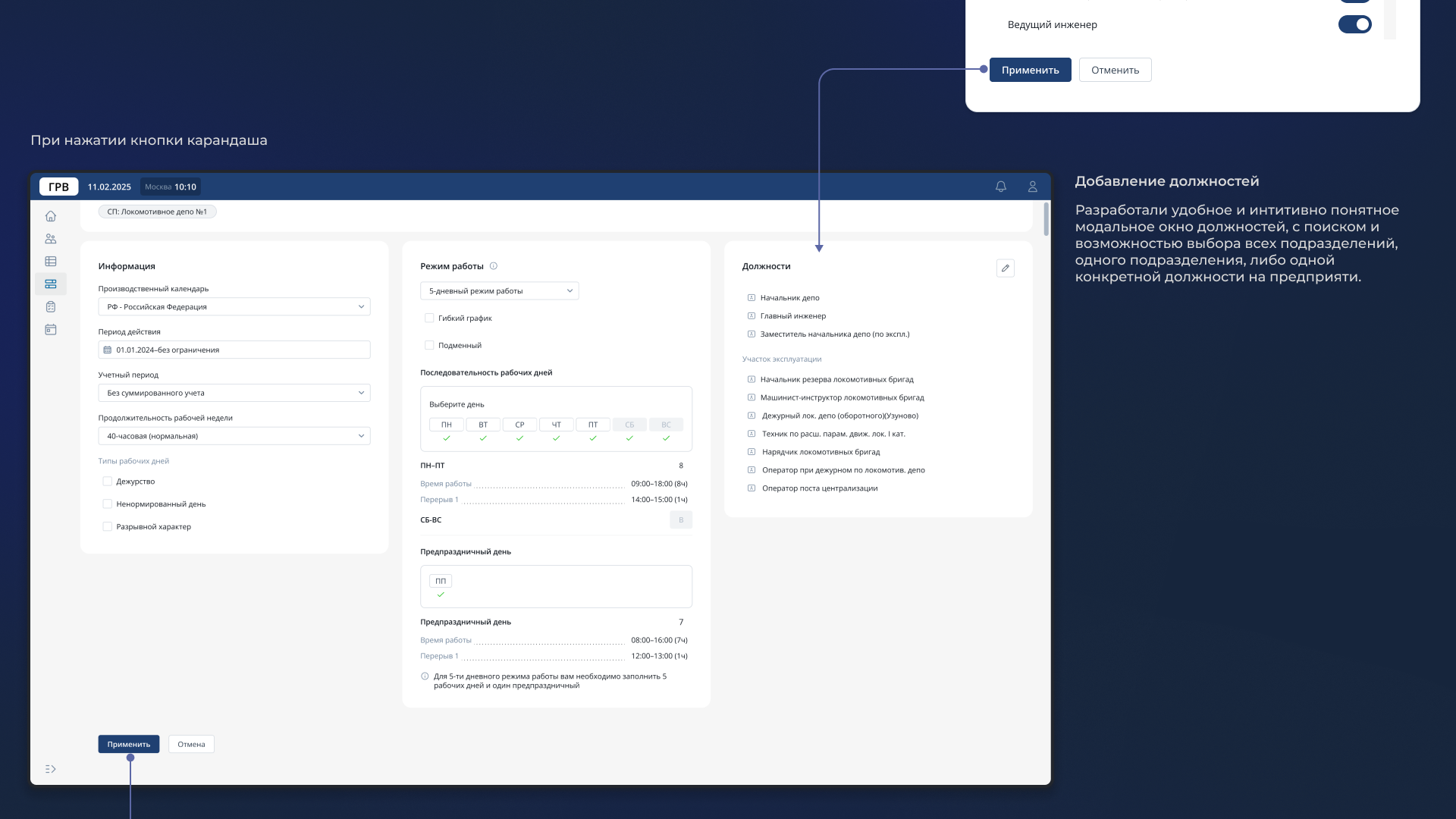Click the notifications bell icon
Screen dimensions: 1456x819
(1001, 187)
